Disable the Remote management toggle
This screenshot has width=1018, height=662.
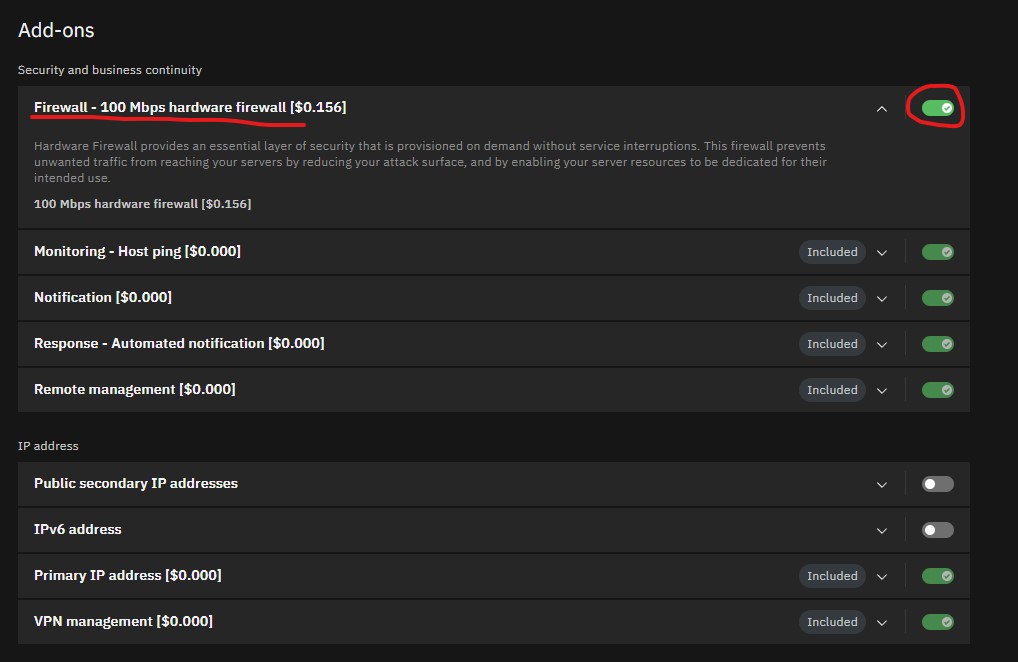tap(937, 390)
